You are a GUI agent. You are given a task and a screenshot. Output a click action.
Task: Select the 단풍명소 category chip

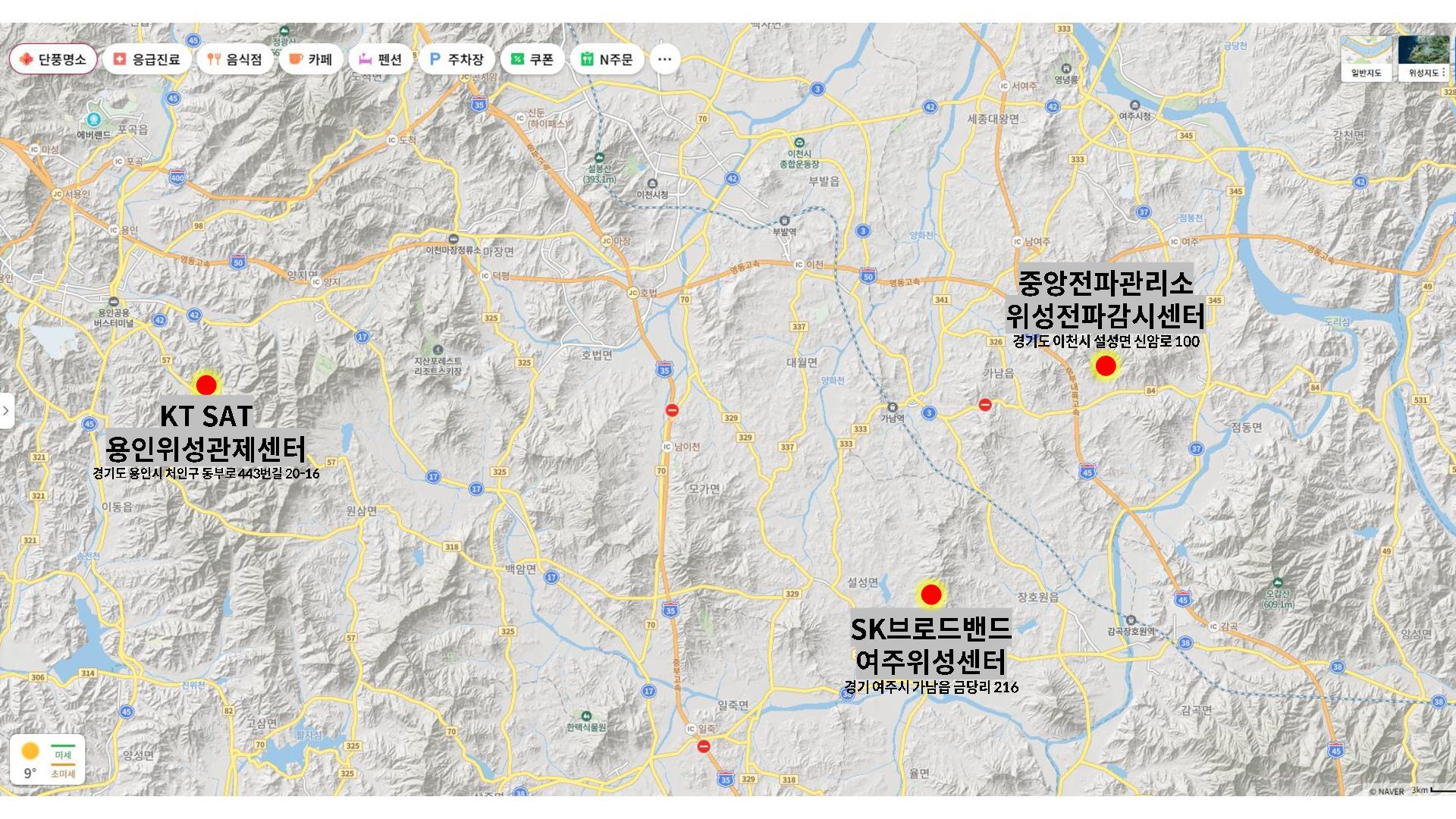tap(53, 59)
